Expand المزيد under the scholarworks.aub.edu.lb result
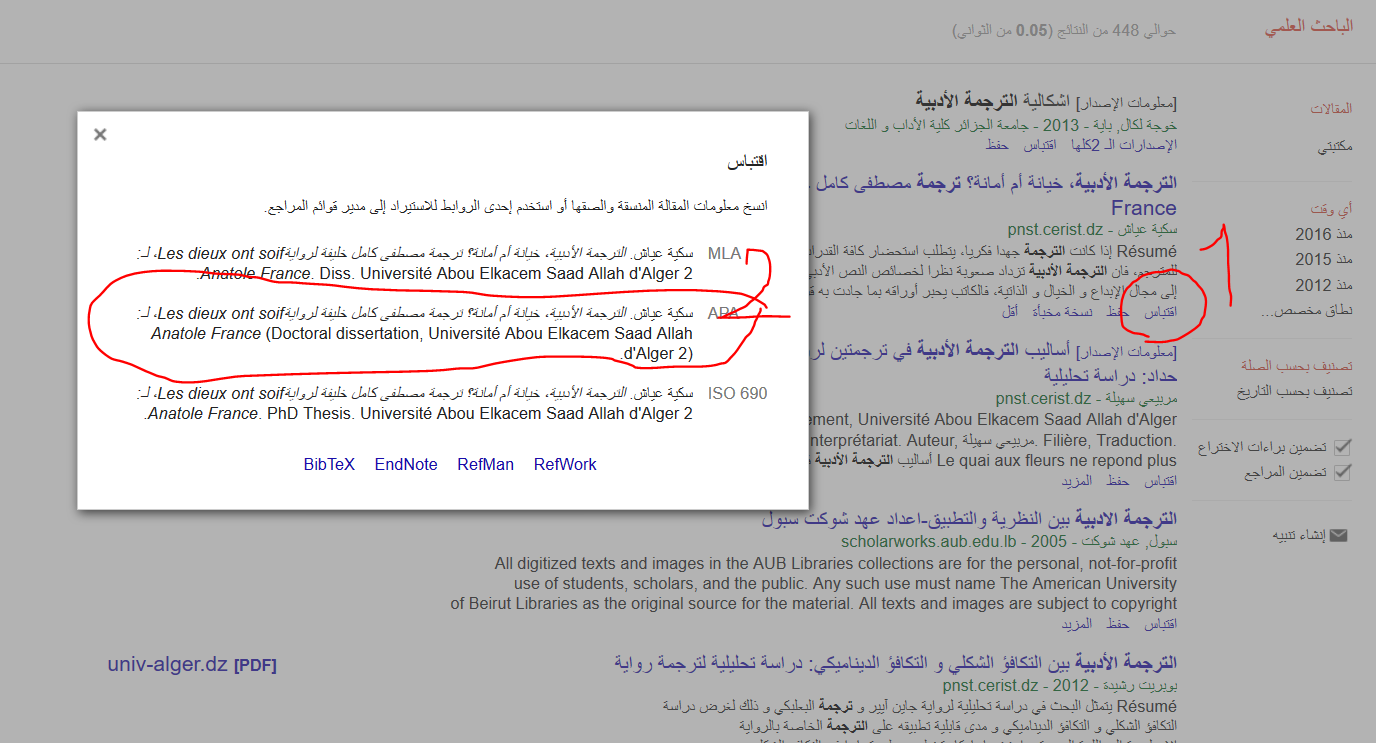 pos(1077,624)
